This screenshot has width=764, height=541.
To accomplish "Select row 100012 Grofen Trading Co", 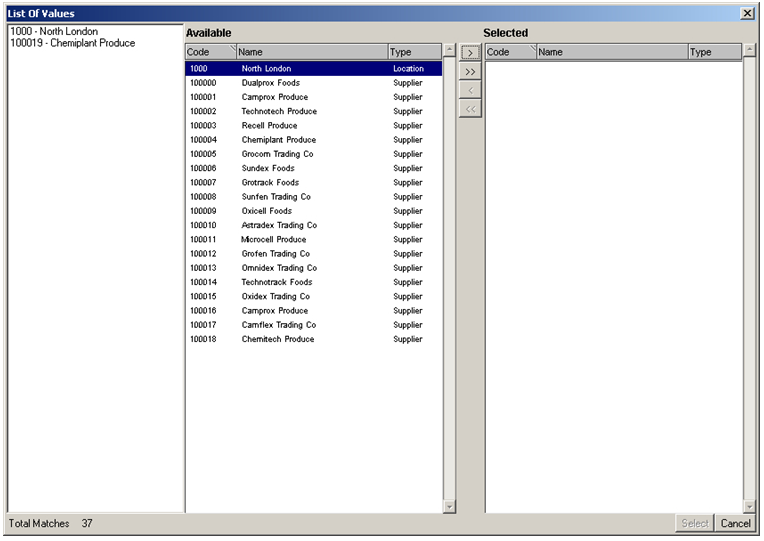I will click(x=314, y=253).
